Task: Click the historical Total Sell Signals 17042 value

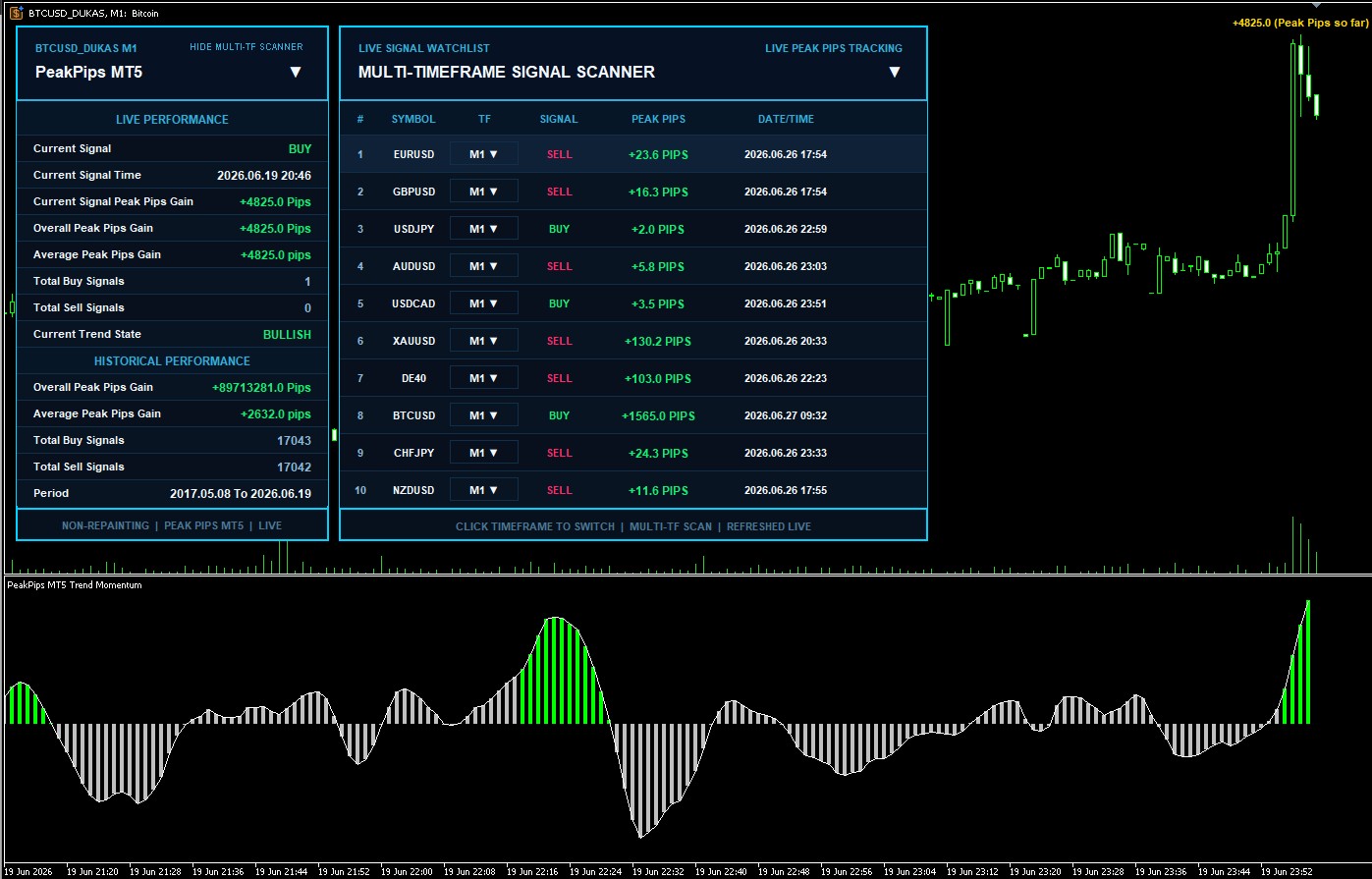Action: pos(295,467)
